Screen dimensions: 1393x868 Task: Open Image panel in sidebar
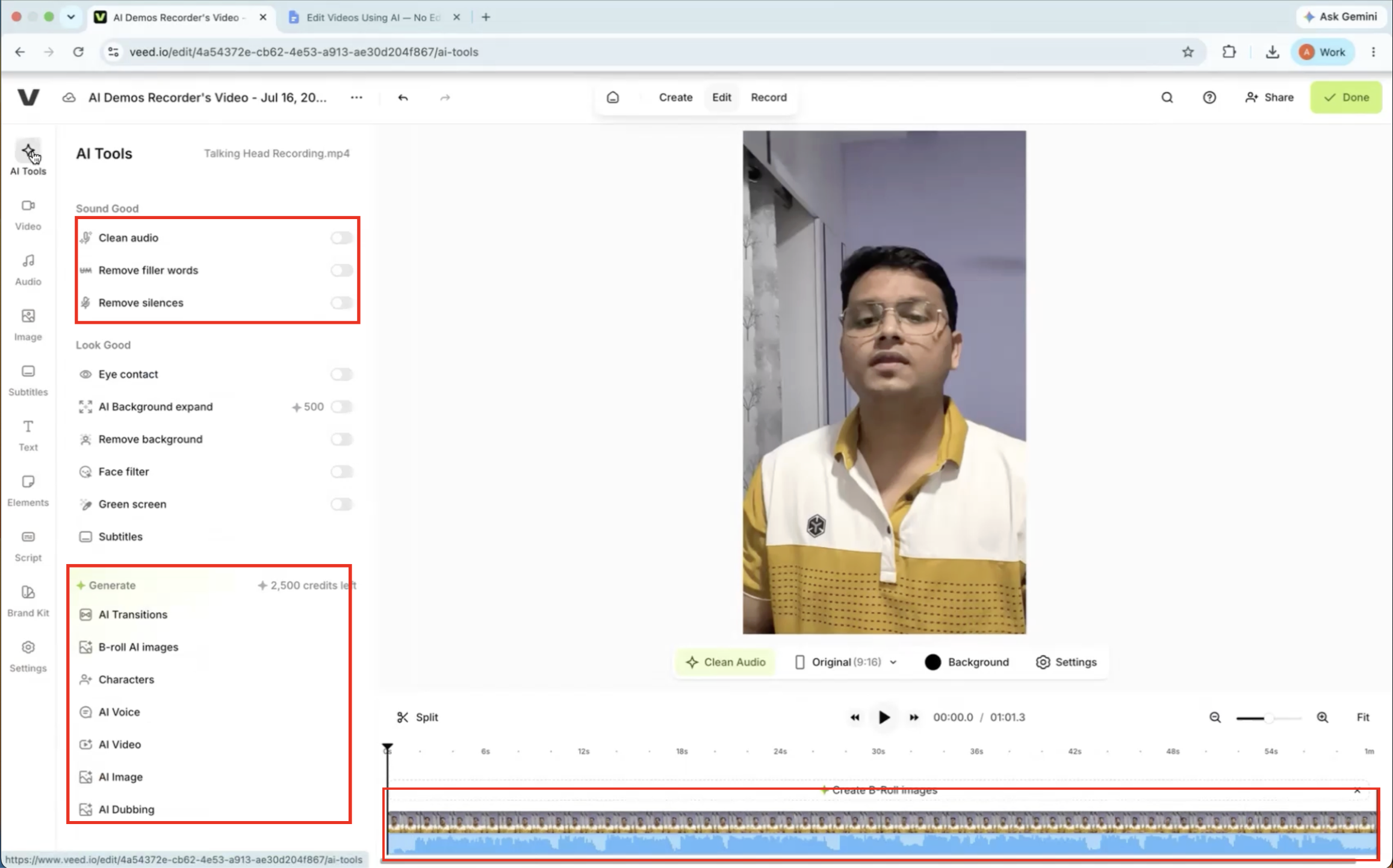[x=28, y=325]
